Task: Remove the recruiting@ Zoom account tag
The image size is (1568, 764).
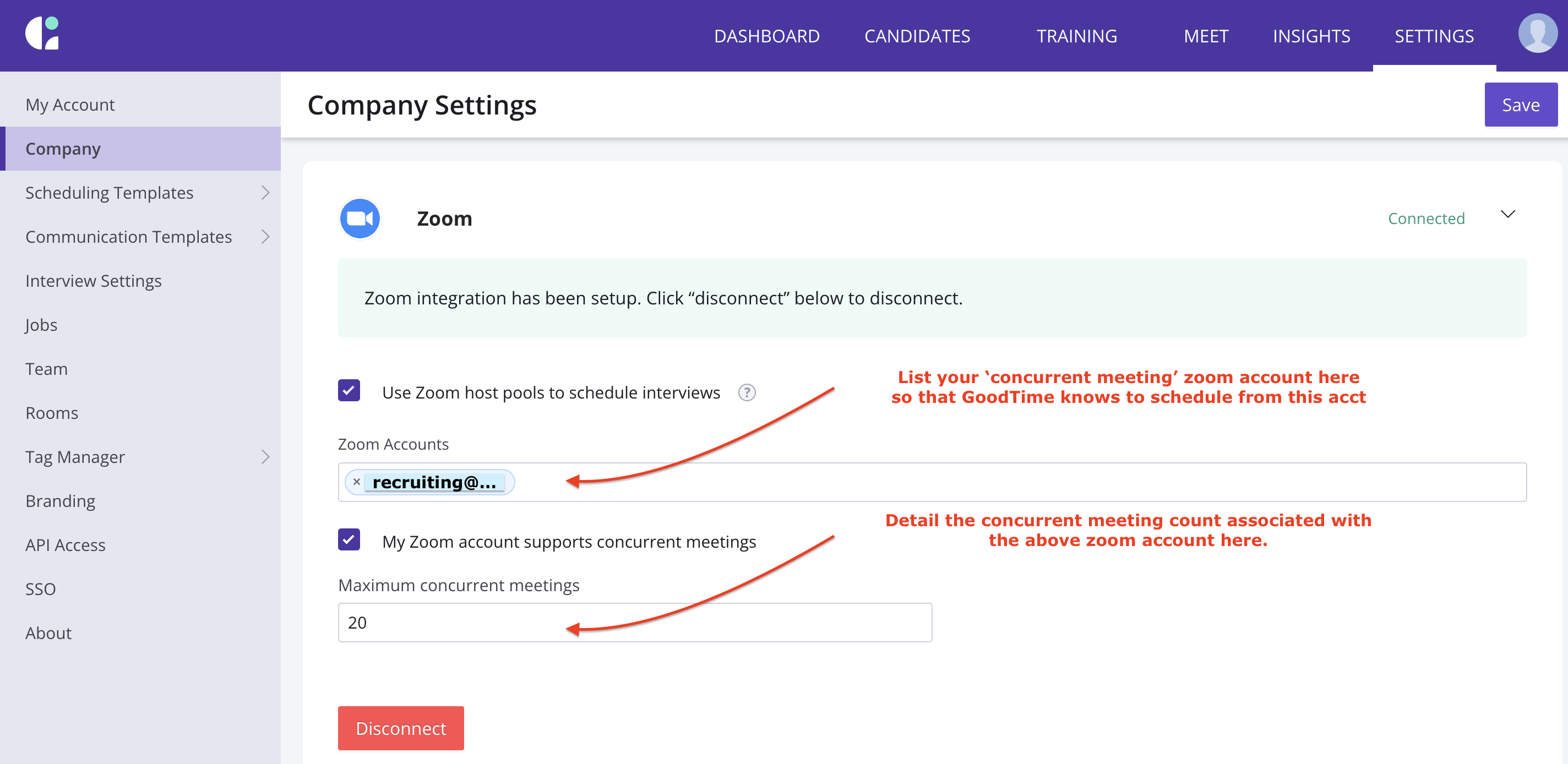Action: click(x=357, y=482)
